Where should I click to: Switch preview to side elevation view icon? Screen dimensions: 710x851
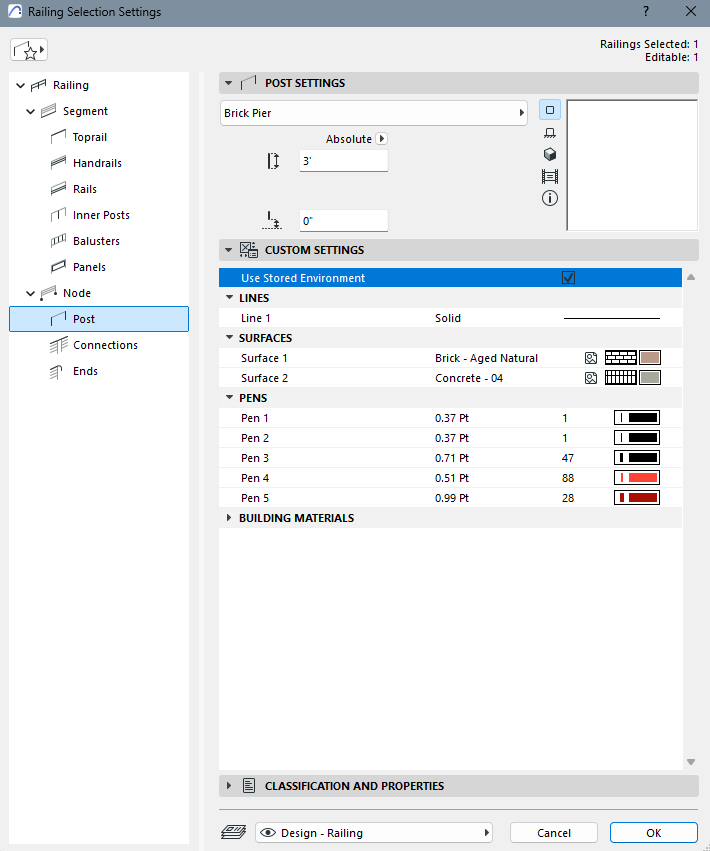coord(550,132)
